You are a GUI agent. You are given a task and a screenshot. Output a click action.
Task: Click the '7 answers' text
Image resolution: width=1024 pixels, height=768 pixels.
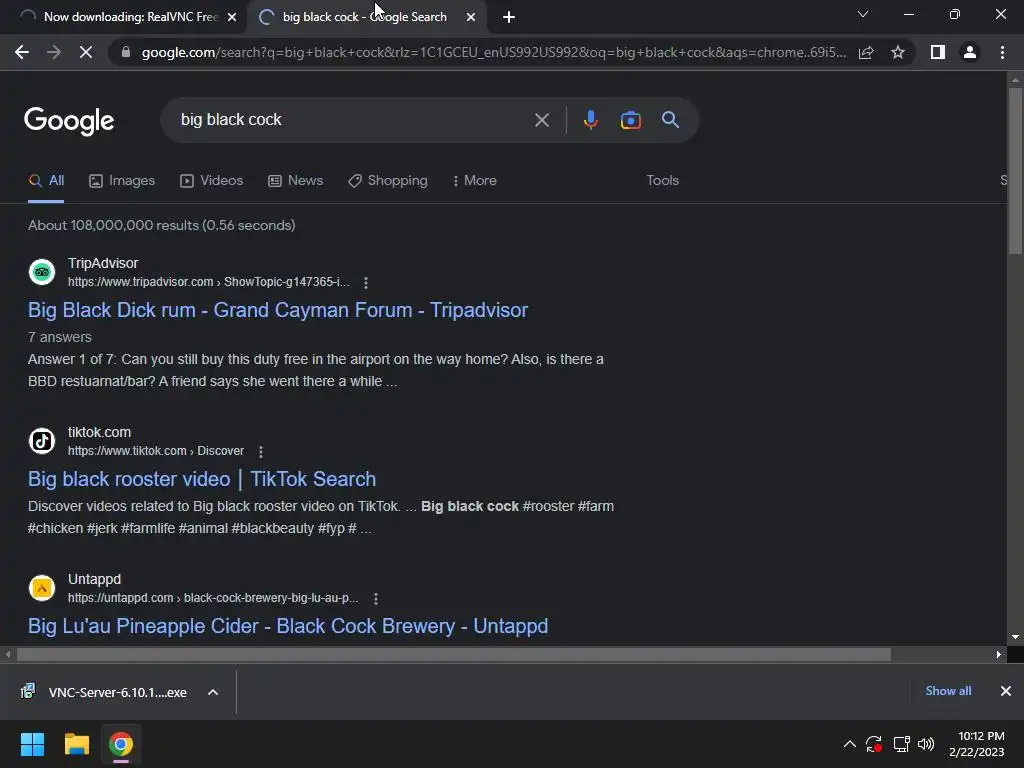(59, 338)
